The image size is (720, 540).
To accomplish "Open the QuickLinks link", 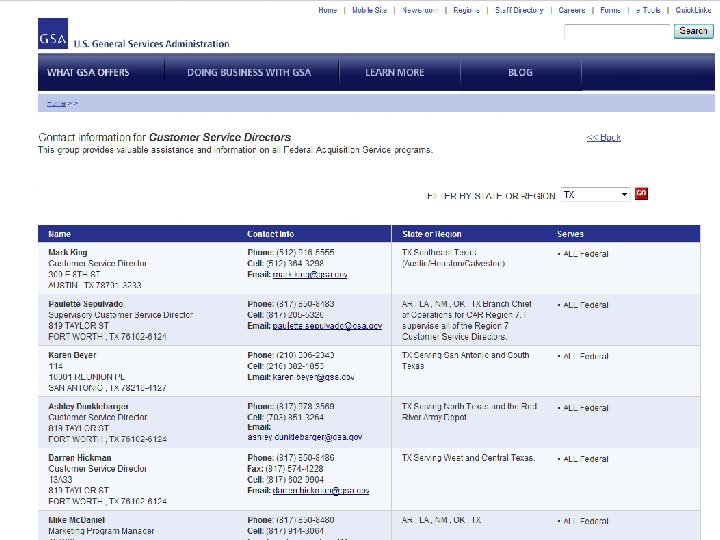I will [x=693, y=10].
